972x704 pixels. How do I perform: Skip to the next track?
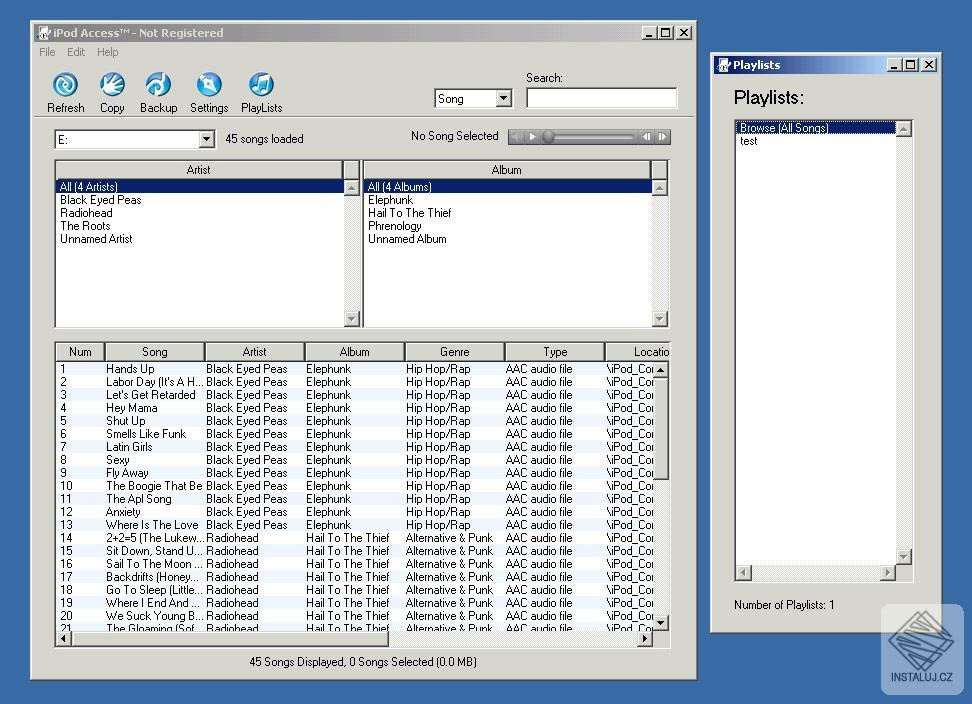[662, 136]
